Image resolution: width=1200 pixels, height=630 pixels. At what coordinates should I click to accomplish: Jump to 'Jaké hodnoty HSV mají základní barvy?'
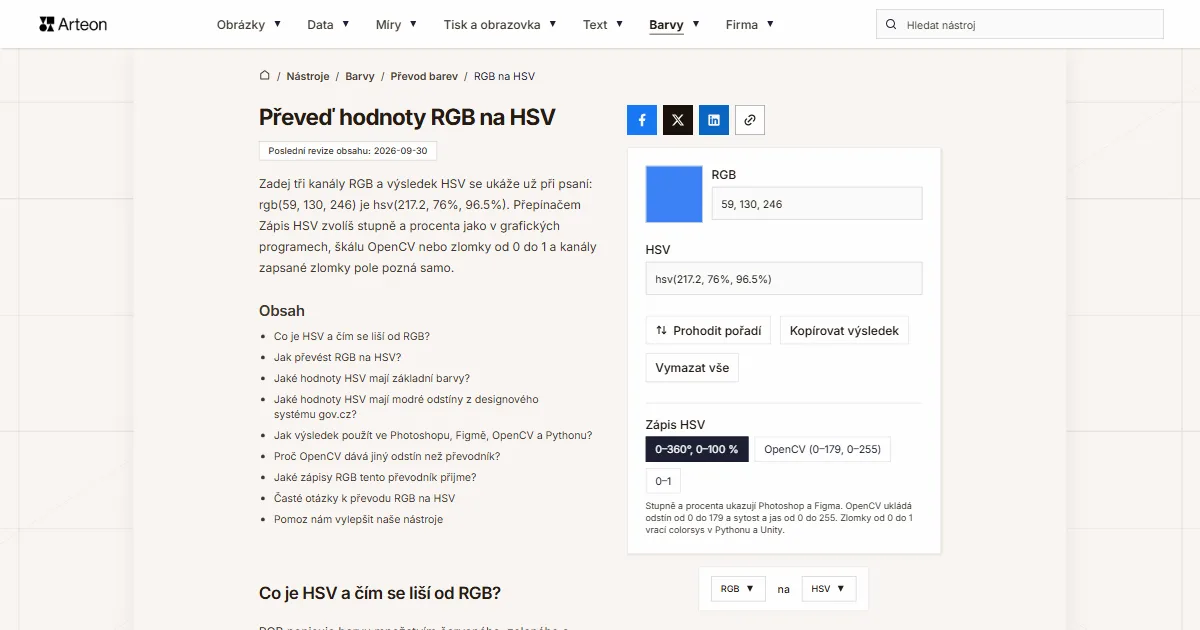click(x=372, y=378)
